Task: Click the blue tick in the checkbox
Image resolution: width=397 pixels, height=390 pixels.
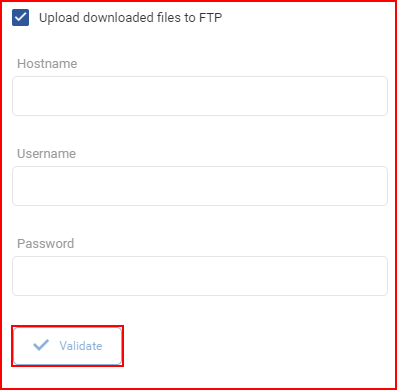Action: (20, 17)
